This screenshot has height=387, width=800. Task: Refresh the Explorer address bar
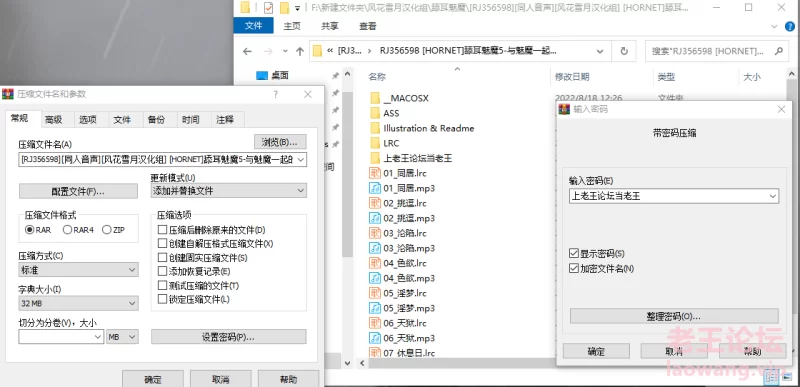pyautogui.click(x=623, y=51)
